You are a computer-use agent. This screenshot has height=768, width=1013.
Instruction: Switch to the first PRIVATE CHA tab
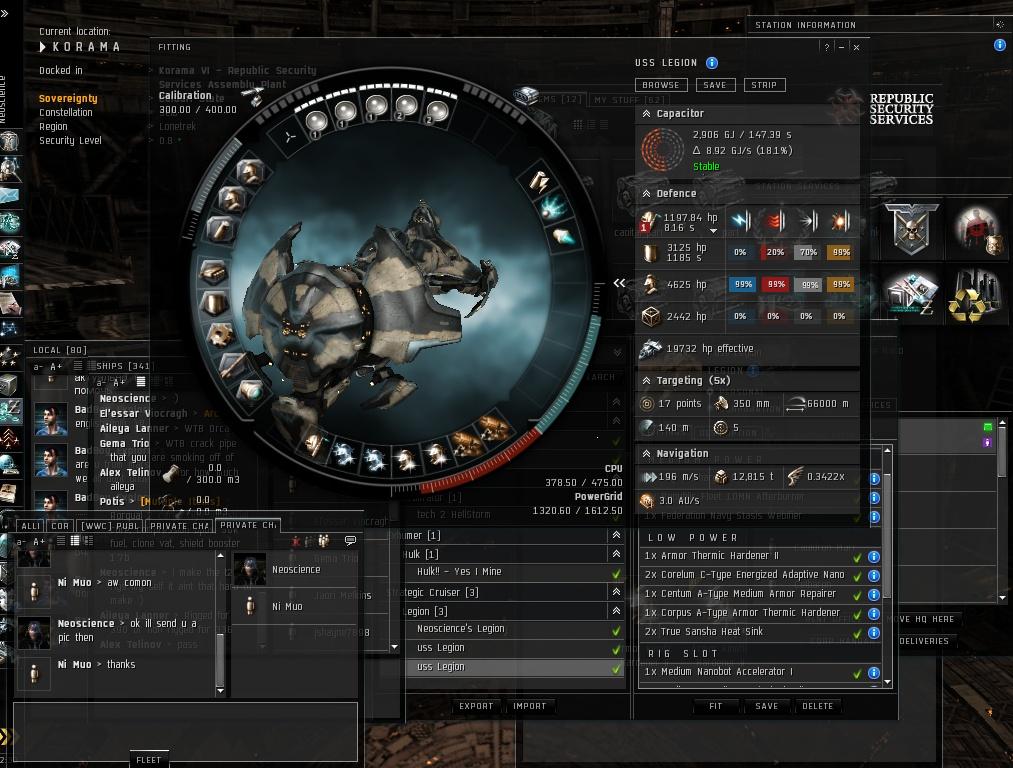[180, 526]
